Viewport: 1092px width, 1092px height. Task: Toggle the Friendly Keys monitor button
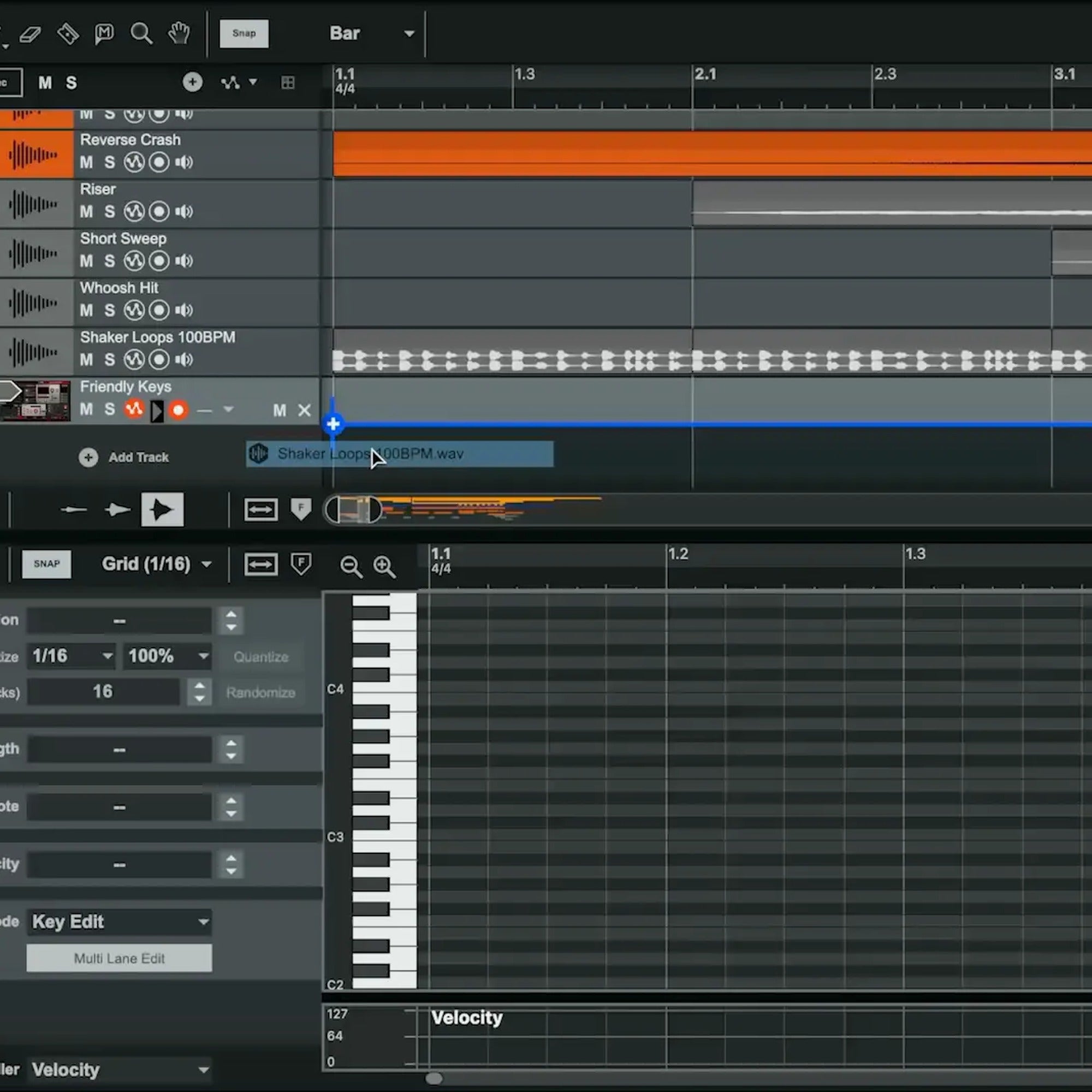157,411
